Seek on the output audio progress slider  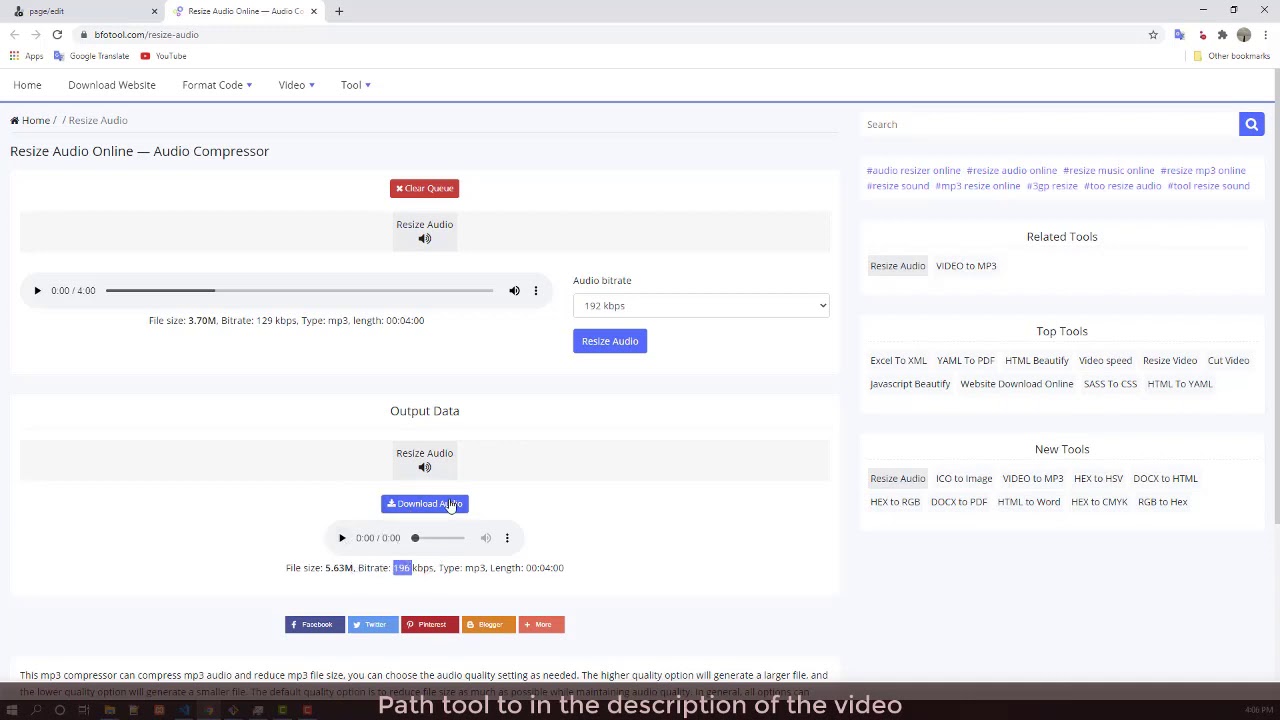coord(439,538)
